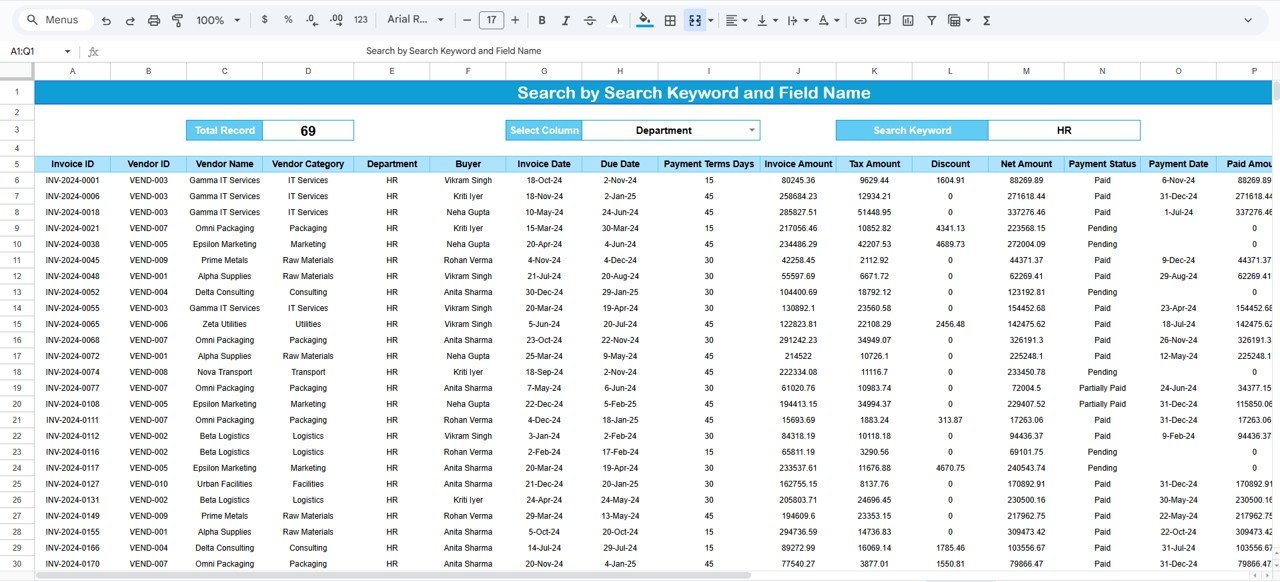Click the print icon
Image resolution: width=1280 pixels, height=582 pixels.
pyautogui.click(x=154, y=20)
